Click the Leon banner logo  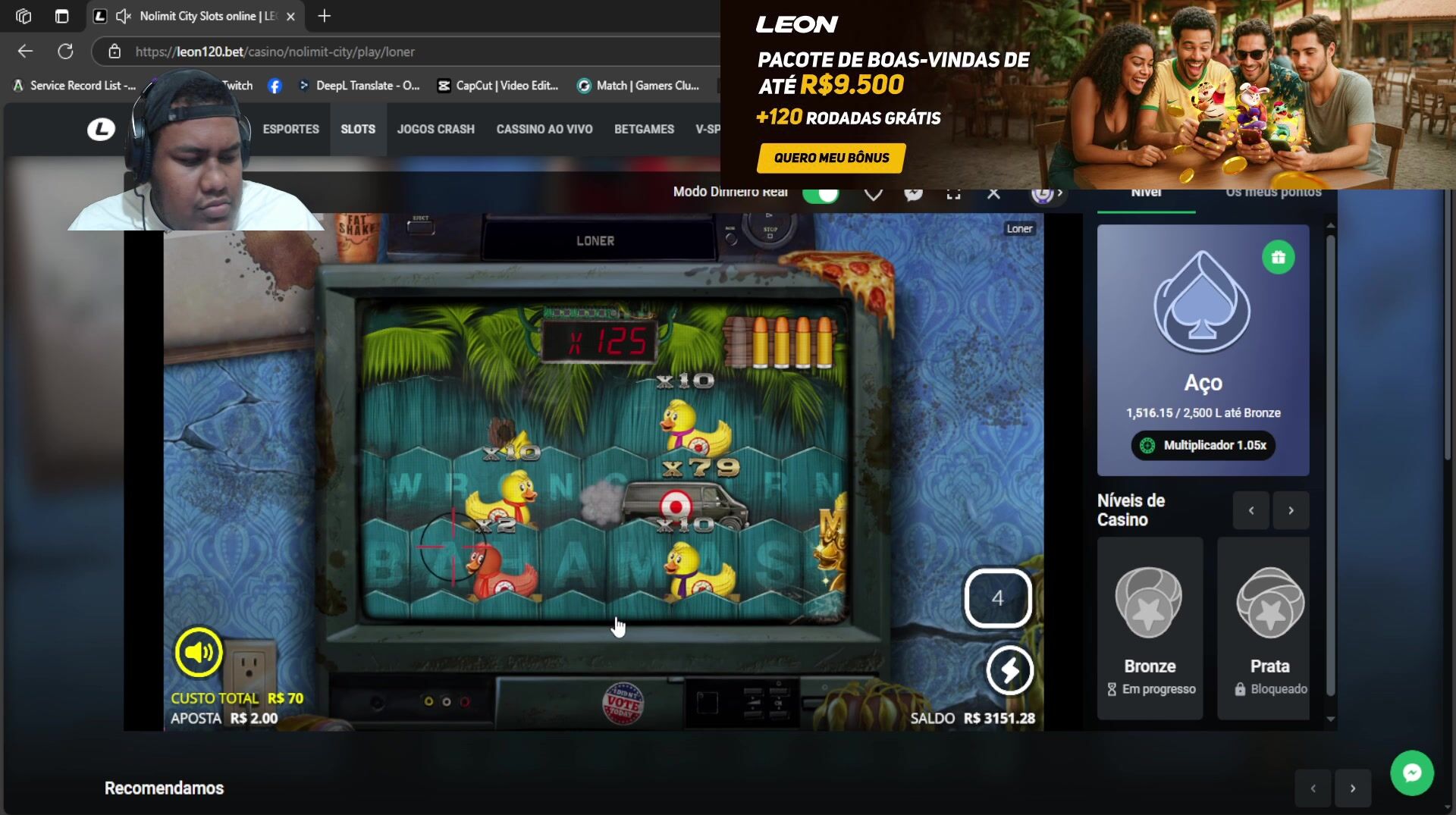click(x=797, y=24)
